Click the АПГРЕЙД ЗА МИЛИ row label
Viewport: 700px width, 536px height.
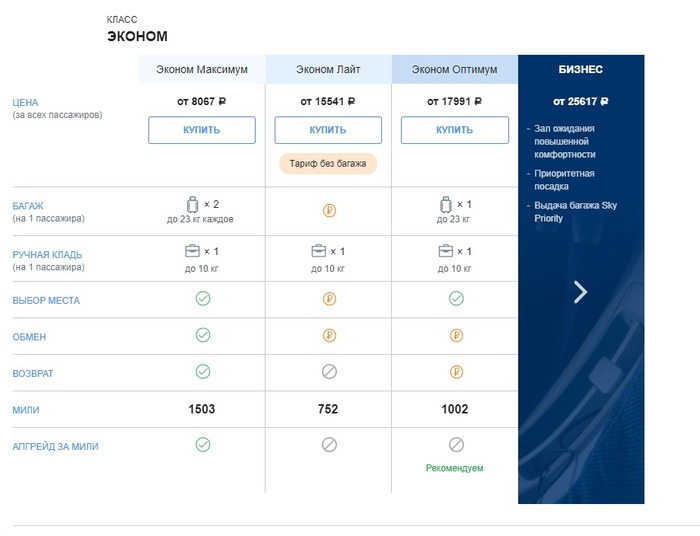pyautogui.click(x=55, y=446)
